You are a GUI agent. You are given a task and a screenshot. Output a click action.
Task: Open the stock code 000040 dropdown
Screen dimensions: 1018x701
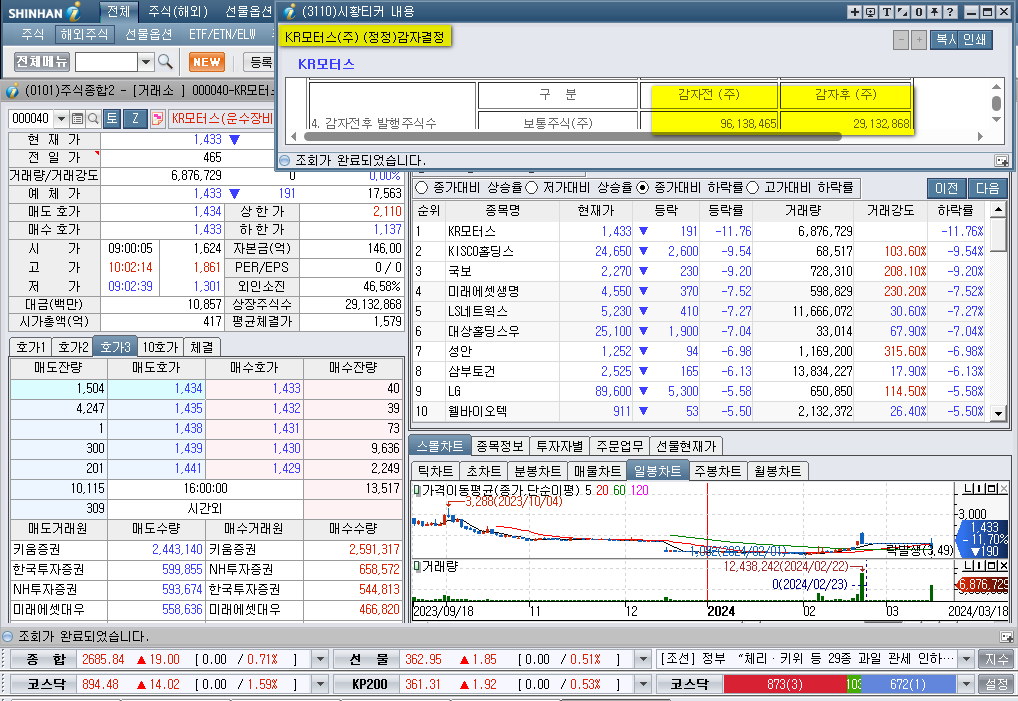61,118
